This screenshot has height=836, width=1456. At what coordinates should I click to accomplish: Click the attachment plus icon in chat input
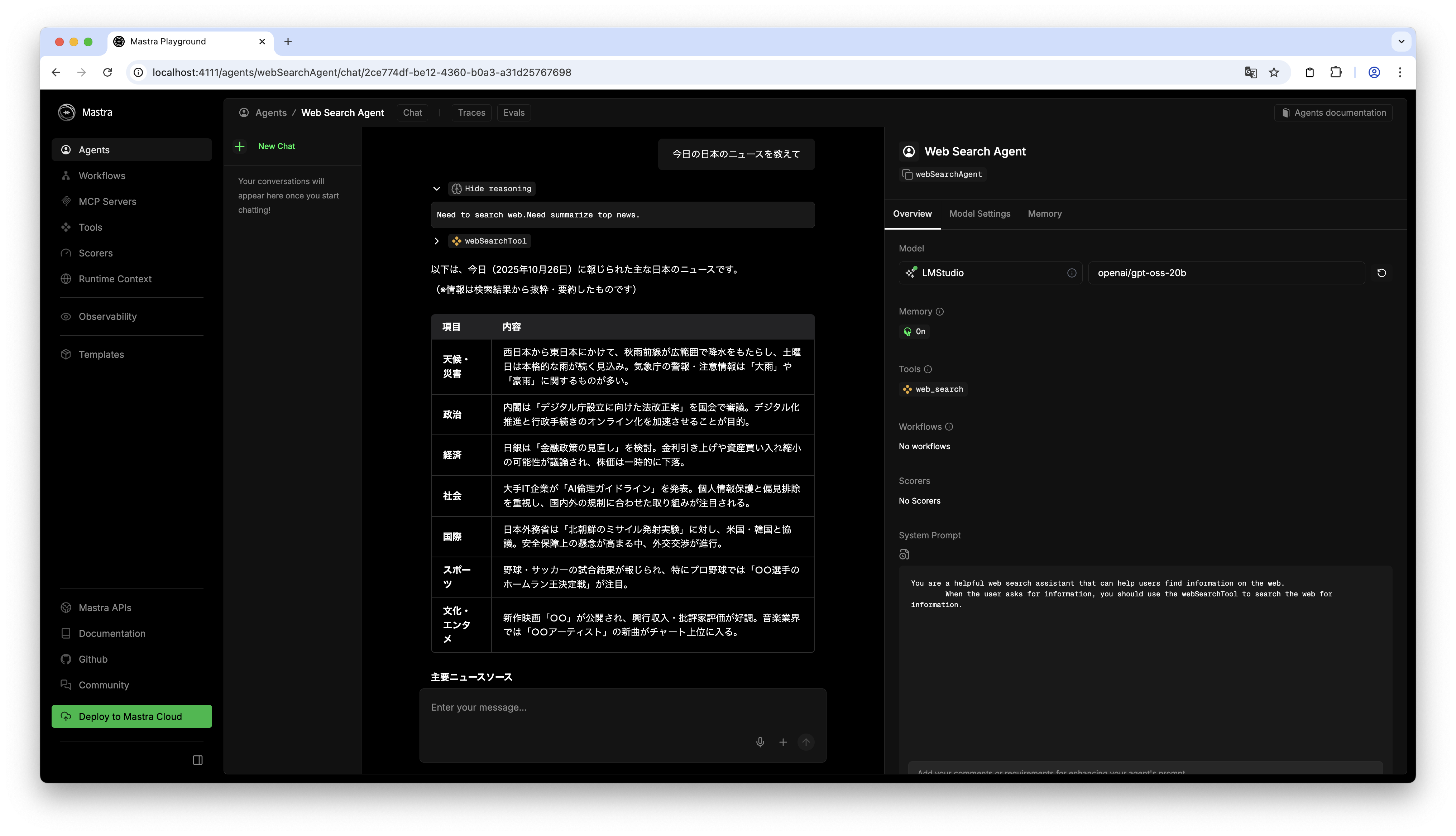782,742
